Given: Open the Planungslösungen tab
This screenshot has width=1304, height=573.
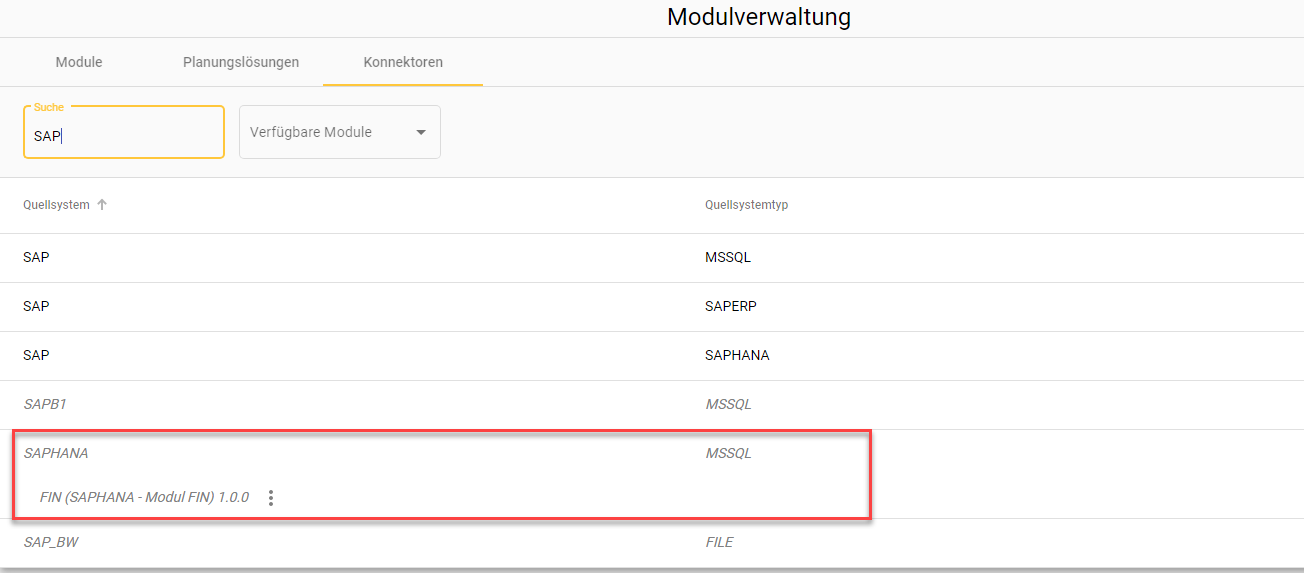Looking at the screenshot, I should coord(241,62).
